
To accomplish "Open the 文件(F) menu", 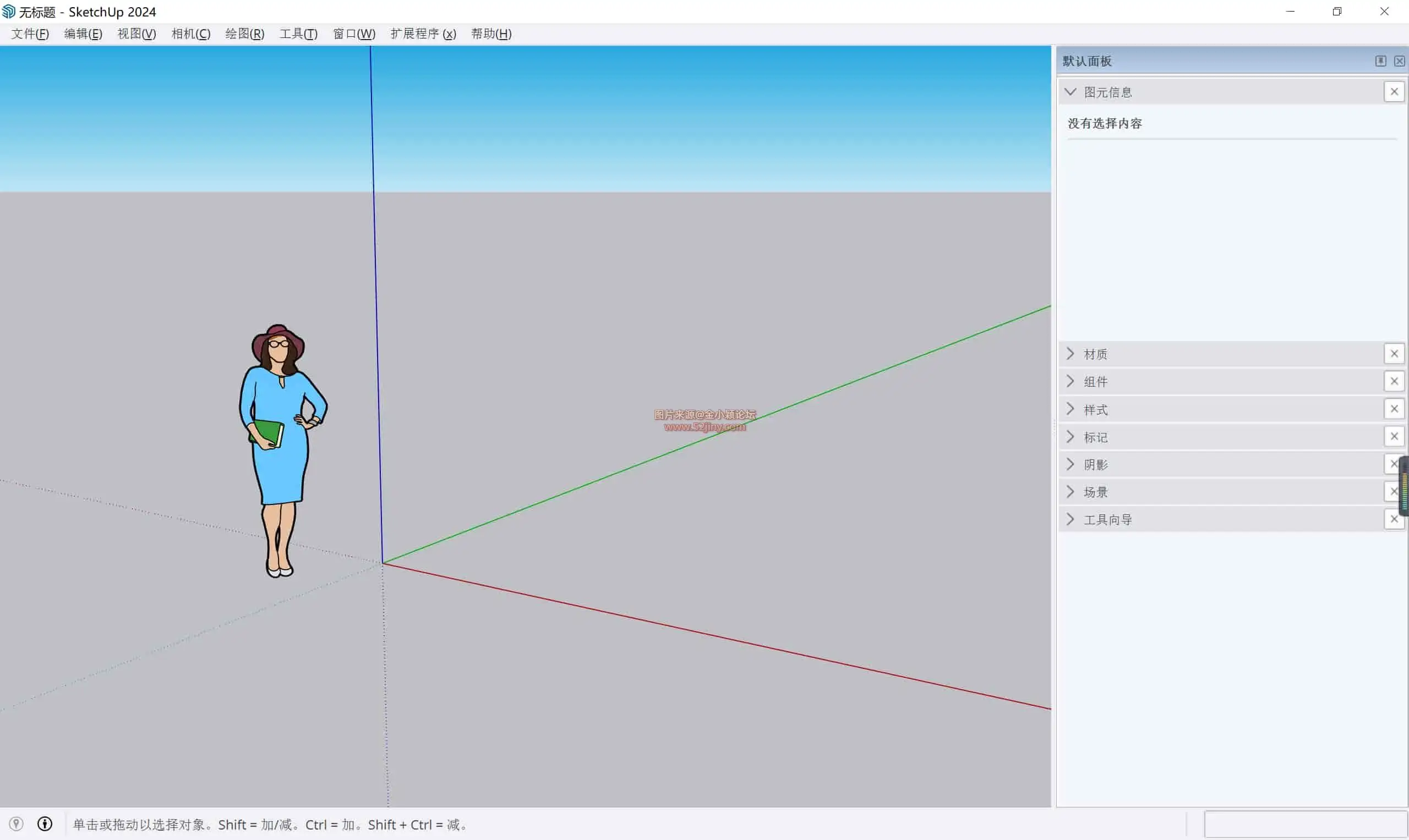I will 30,34.
